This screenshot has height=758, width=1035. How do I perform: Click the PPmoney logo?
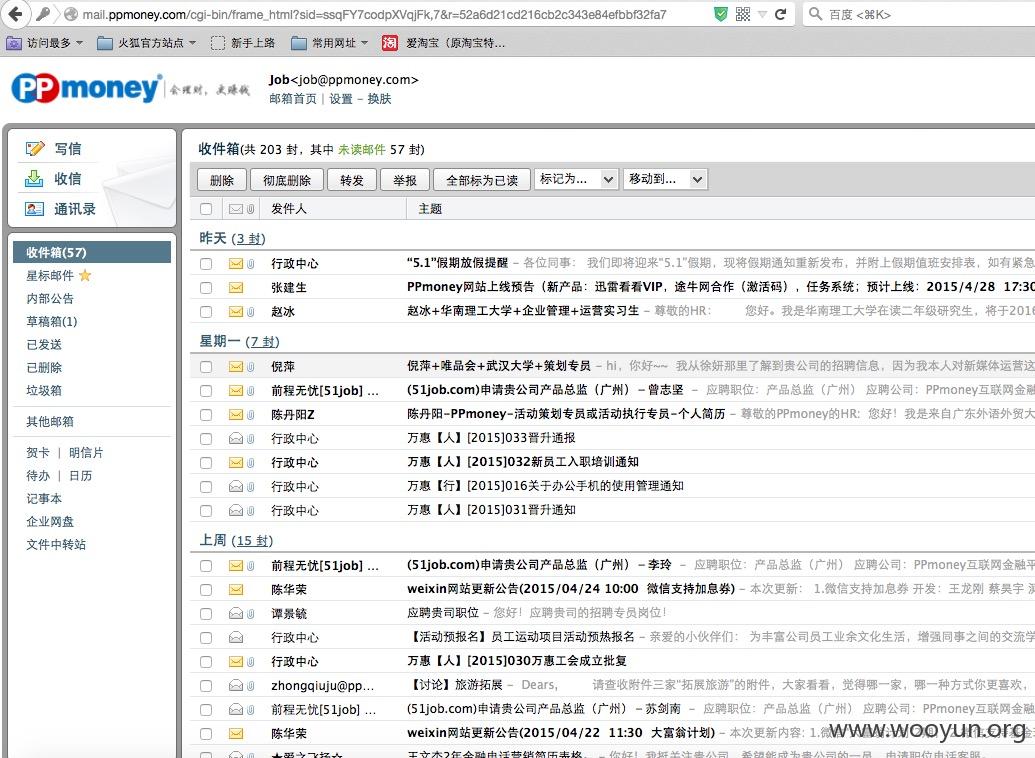pyautogui.click(x=86, y=88)
